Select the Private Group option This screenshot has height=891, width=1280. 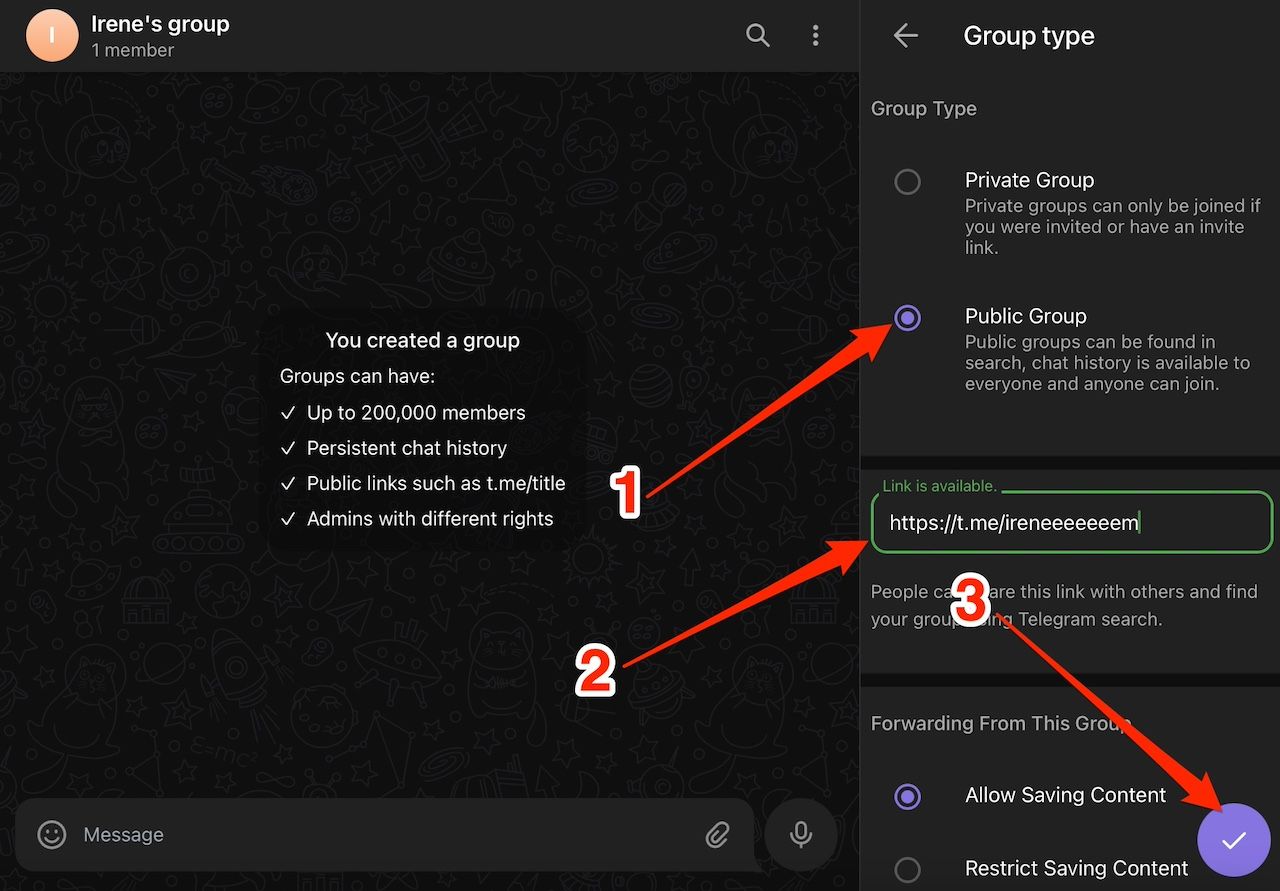pos(907,182)
